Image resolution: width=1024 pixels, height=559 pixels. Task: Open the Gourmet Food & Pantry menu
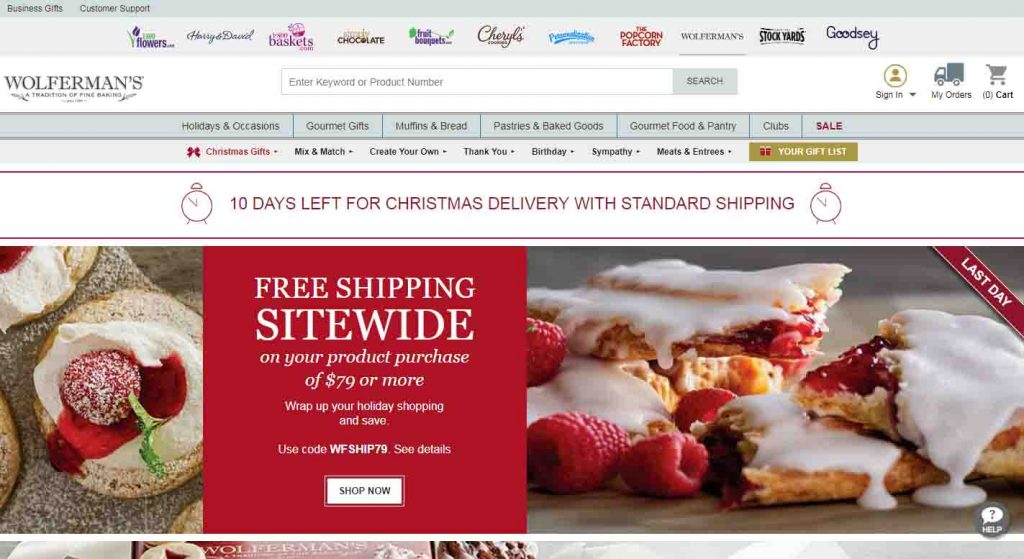[682, 126]
